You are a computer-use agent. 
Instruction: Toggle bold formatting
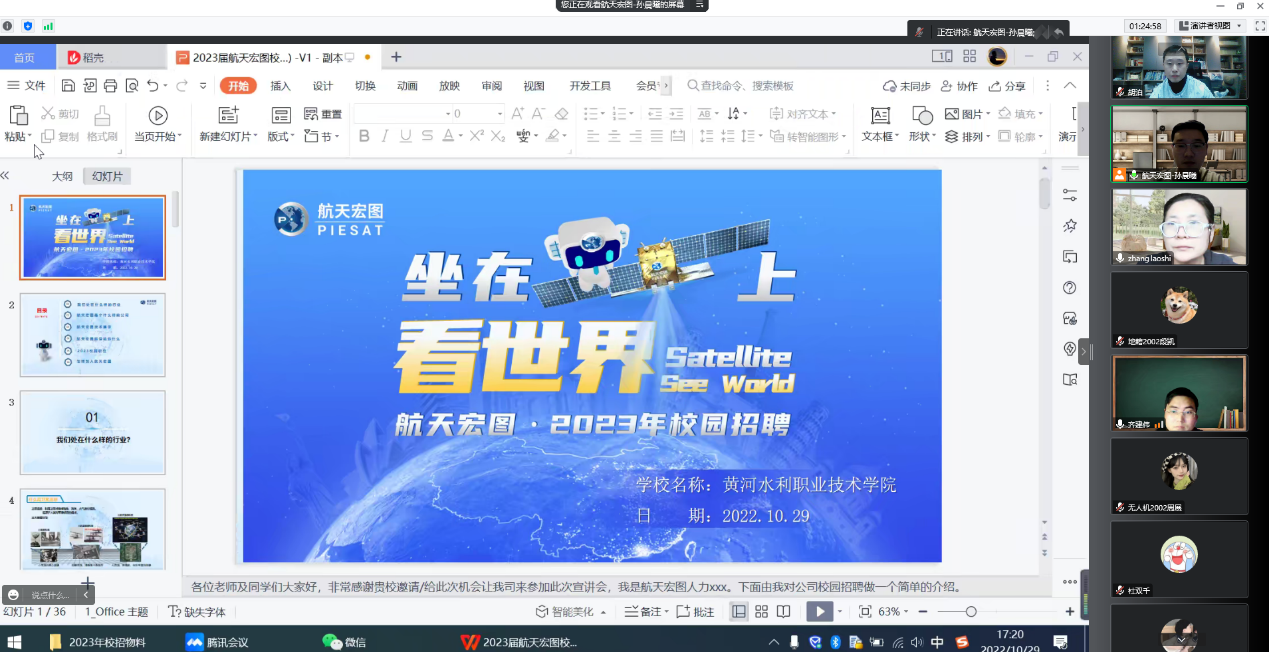pyautogui.click(x=364, y=136)
